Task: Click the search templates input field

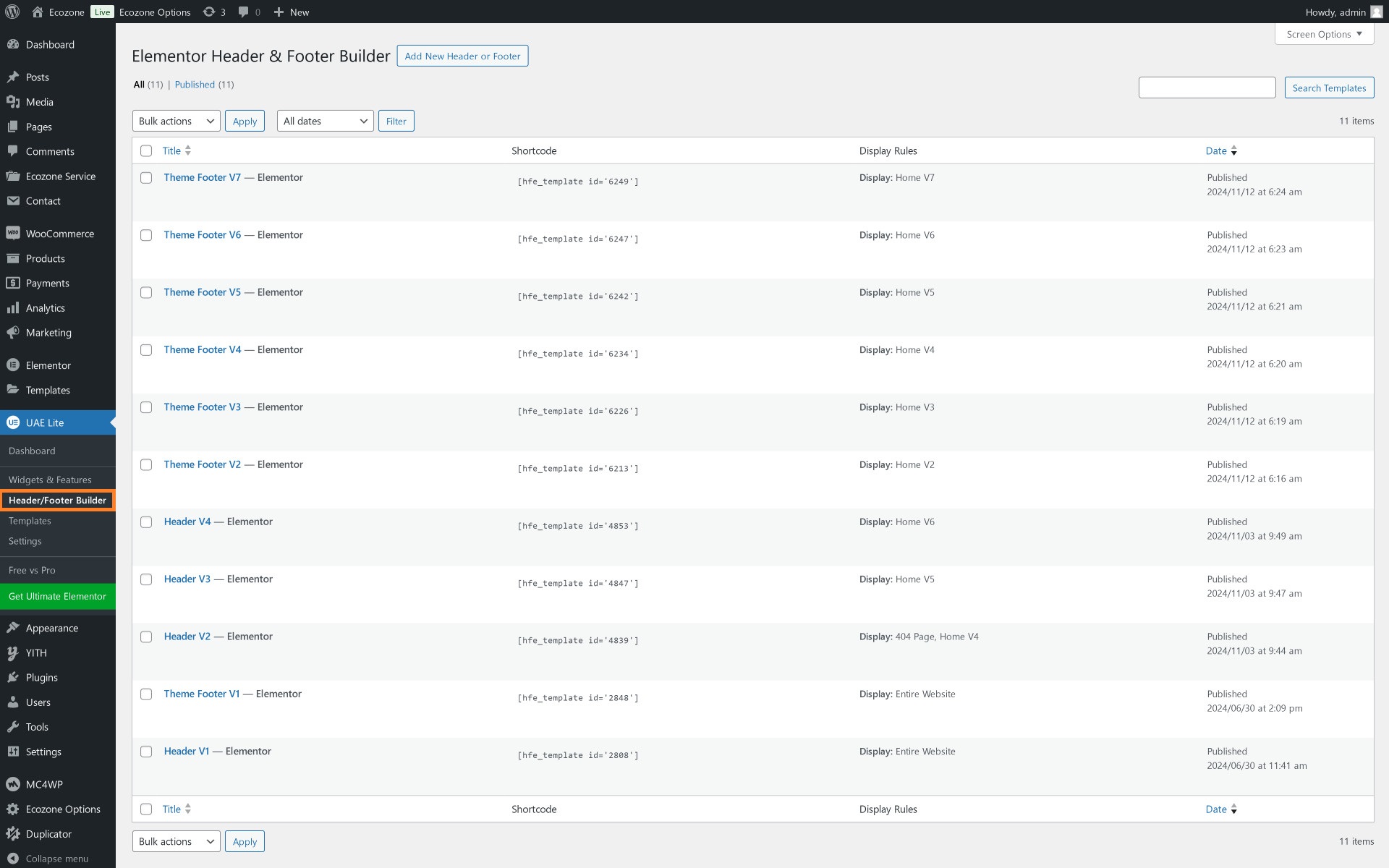Action: [1207, 88]
